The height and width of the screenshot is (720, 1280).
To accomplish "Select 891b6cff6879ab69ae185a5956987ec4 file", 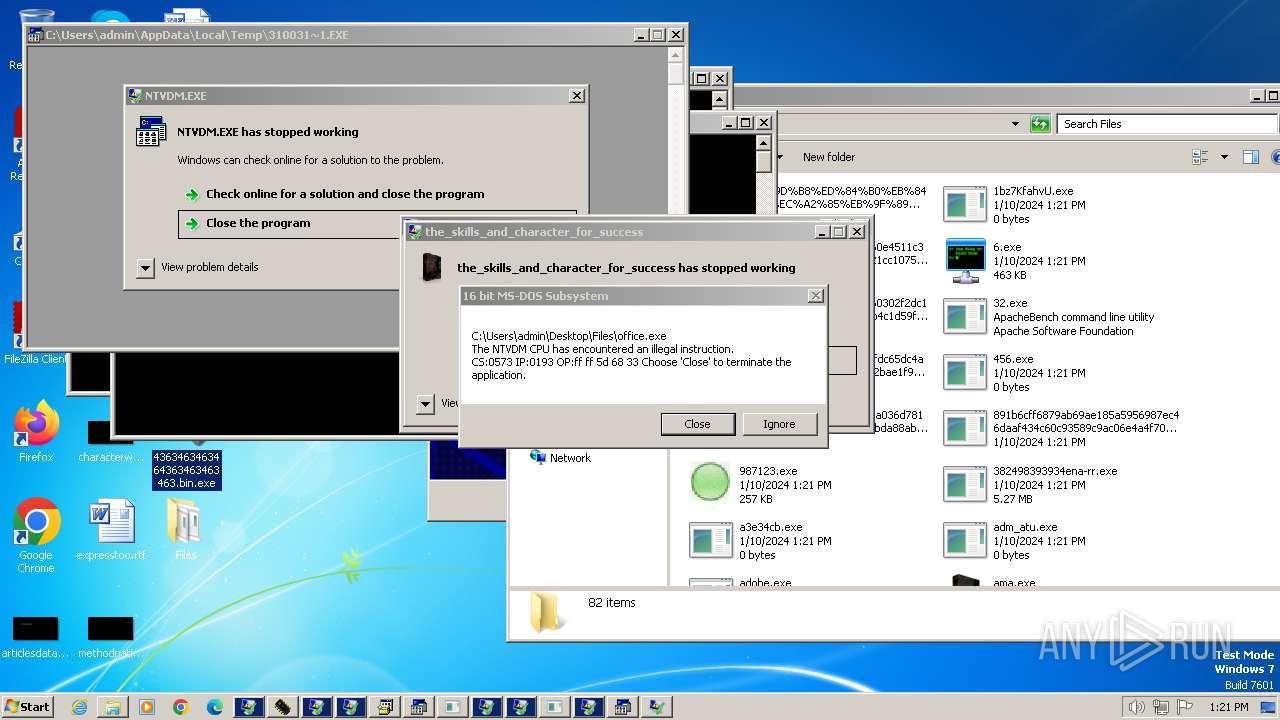I will coord(1060,428).
